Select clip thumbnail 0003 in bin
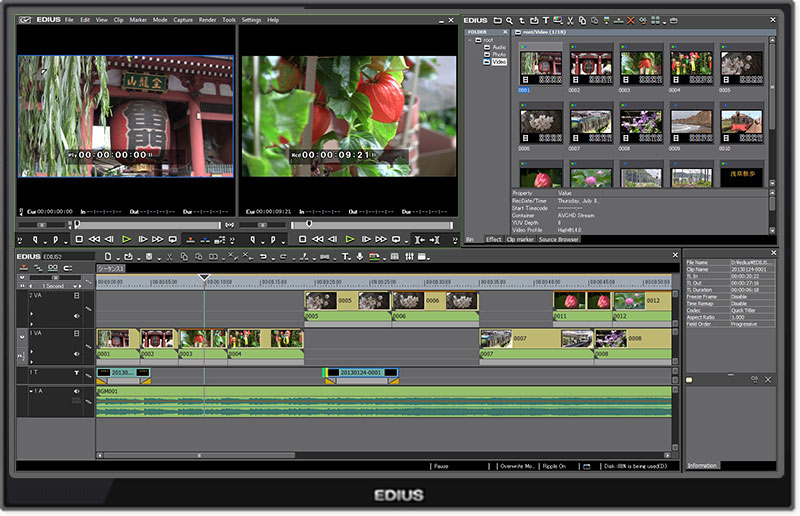This screenshot has height=516, width=800. pos(641,64)
